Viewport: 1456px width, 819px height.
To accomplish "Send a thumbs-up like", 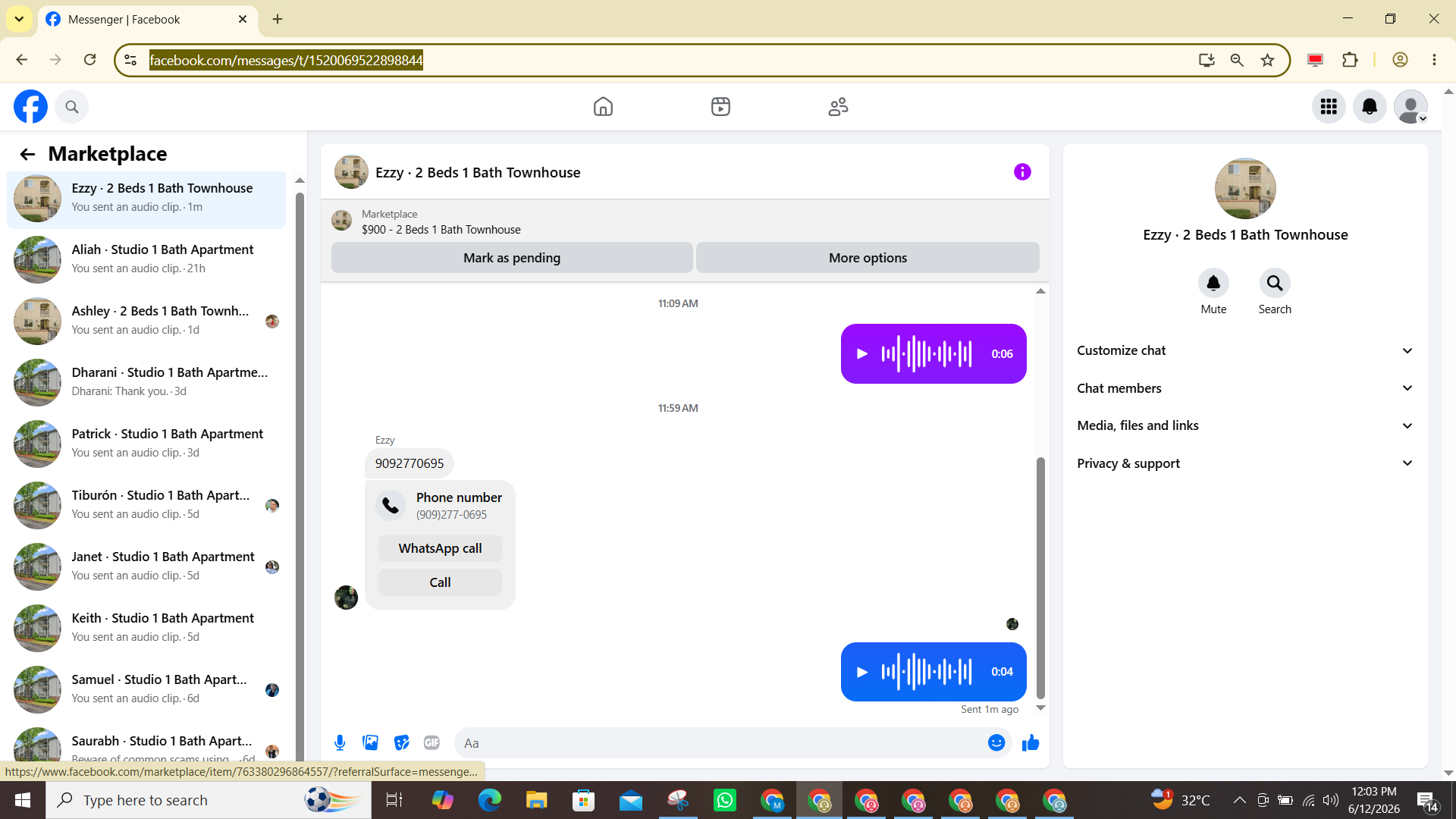I will tap(1030, 743).
